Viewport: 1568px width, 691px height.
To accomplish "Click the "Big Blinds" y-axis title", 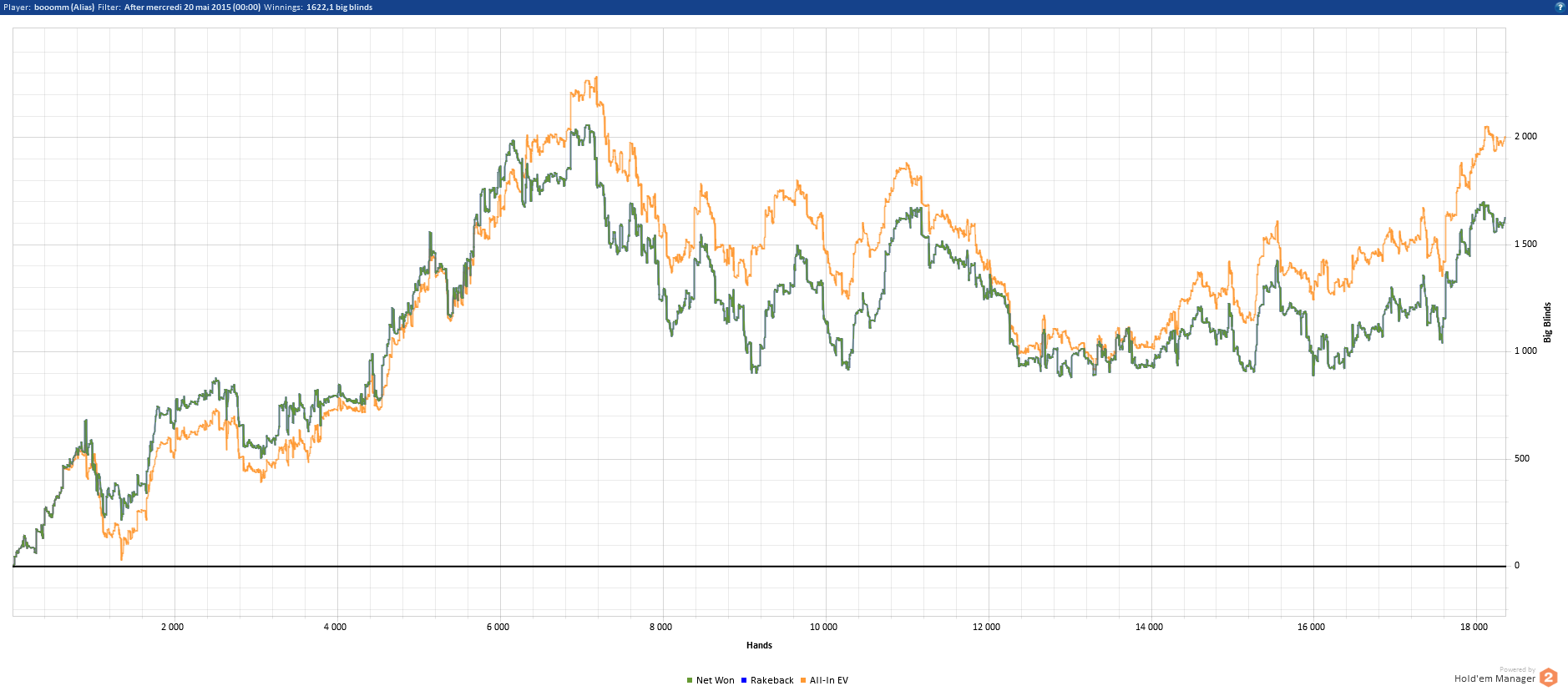I will [1547, 322].
